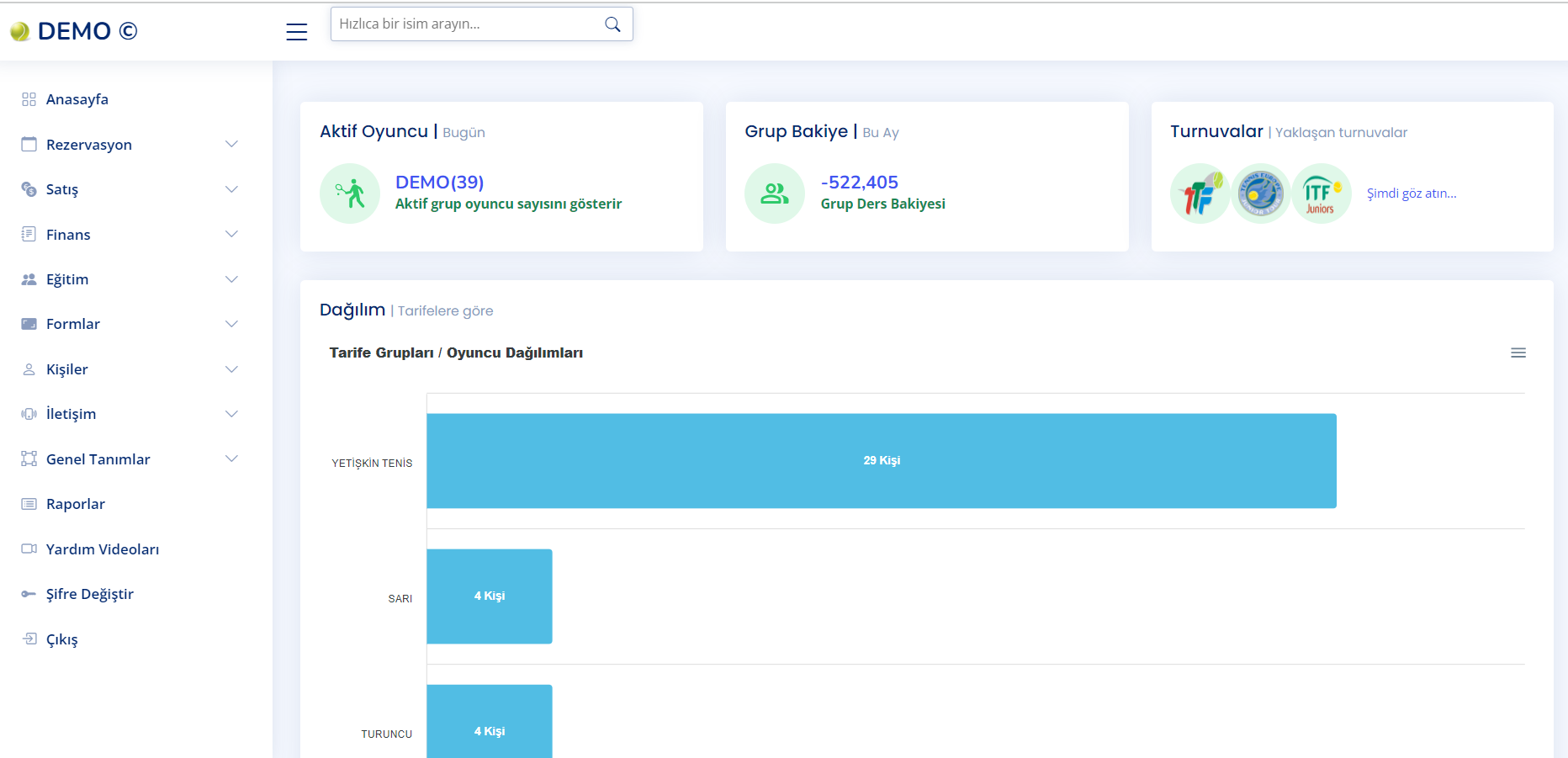Viewport: 1568px width, 758px height.
Task: Click the Eğitim people icon
Action: click(29, 278)
